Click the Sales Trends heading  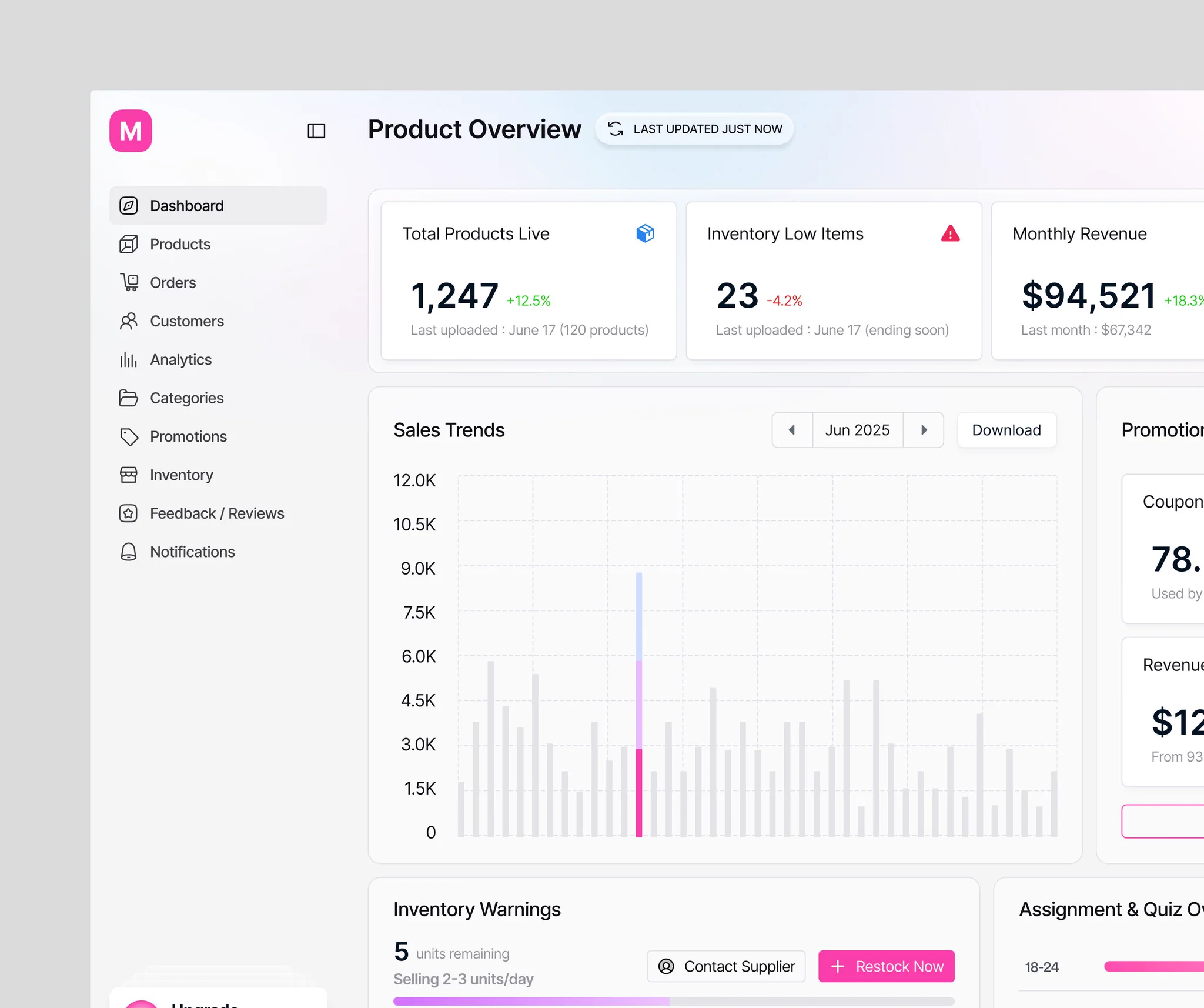(x=449, y=430)
